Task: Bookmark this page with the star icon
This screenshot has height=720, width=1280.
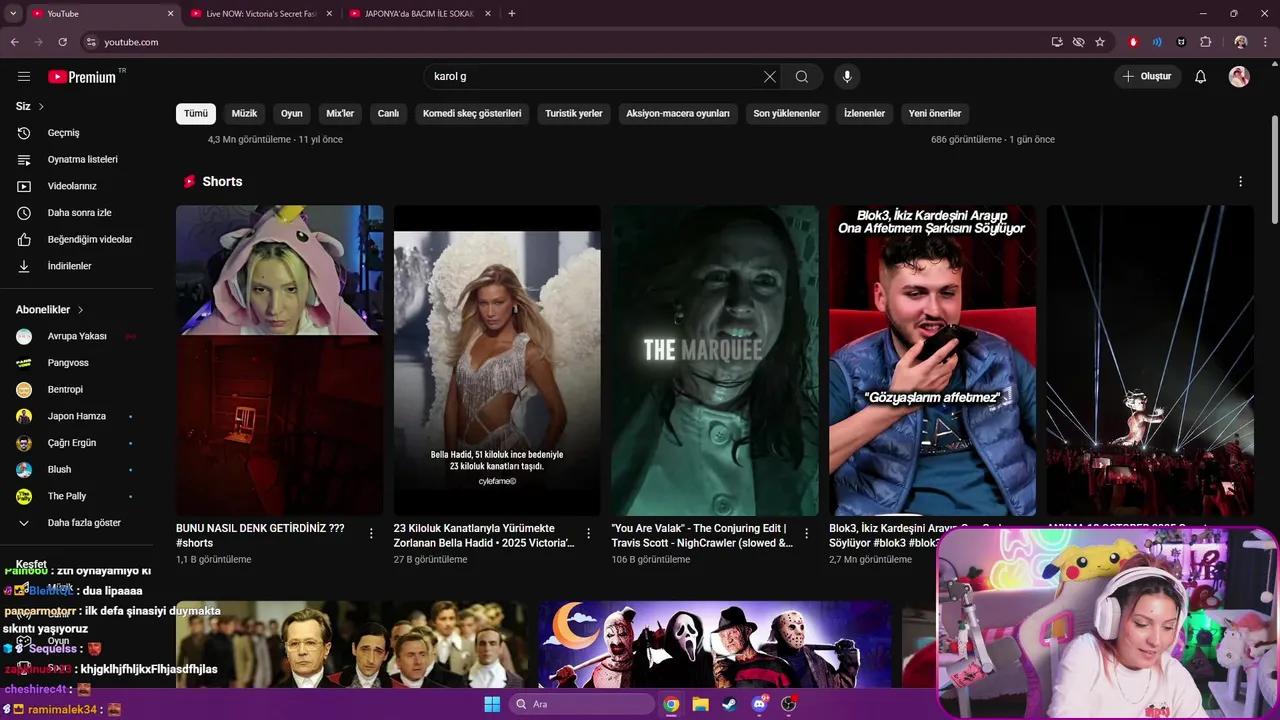Action: pyautogui.click(x=1100, y=42)
